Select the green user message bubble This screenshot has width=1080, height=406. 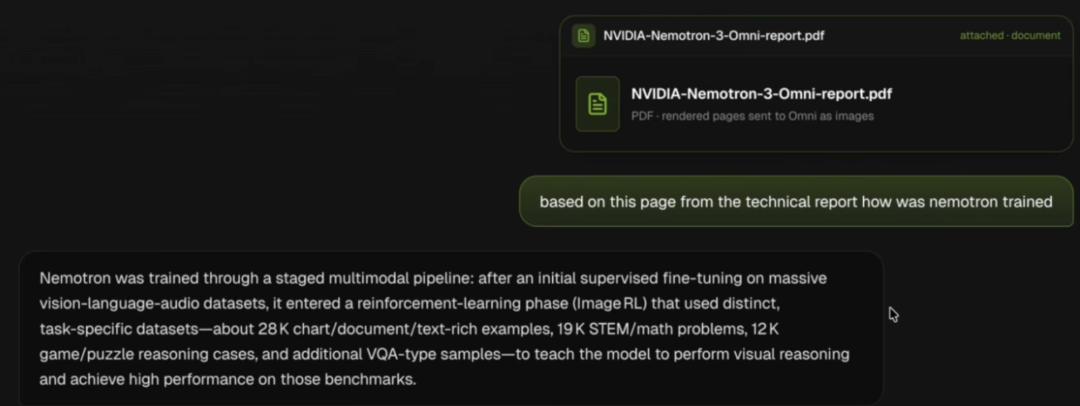pos(796,202)
